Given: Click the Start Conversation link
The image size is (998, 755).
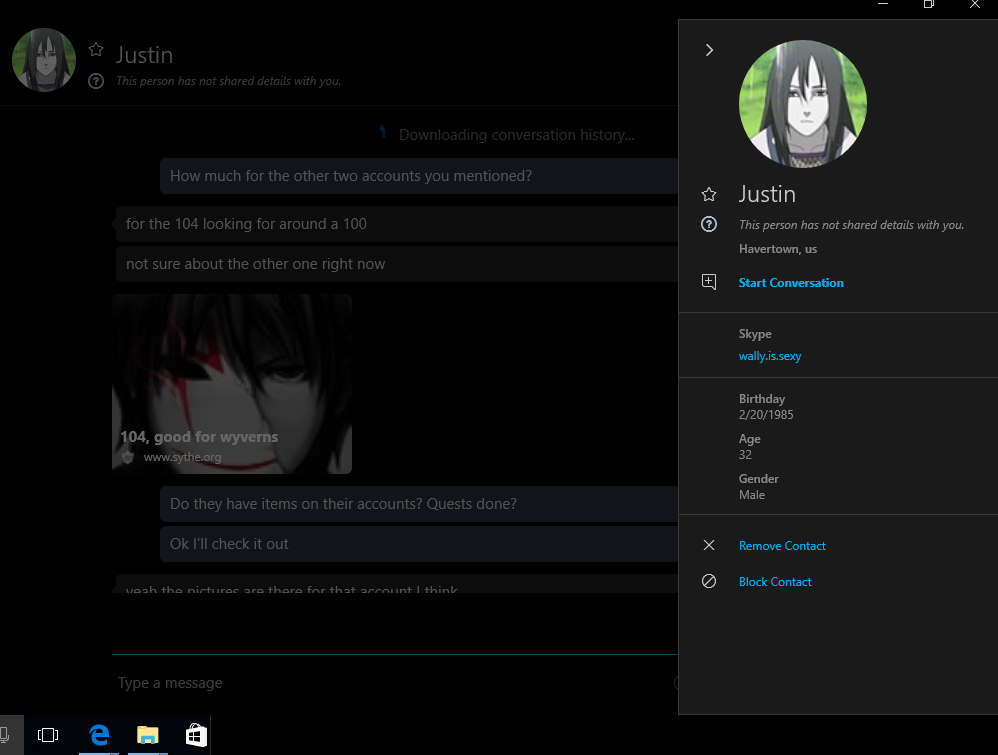Looking at the screenshot, I should coord(791,283).
